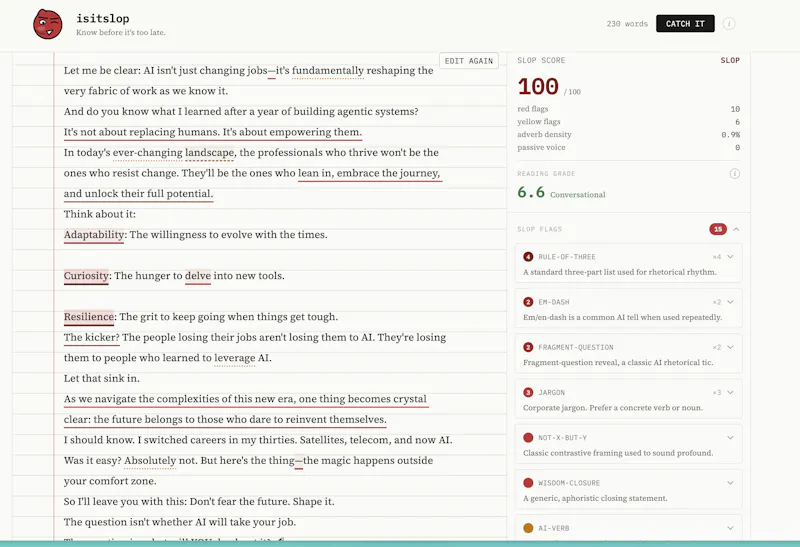Click the 230 words counter
Image resolution: width=800 pixels, height=547 pixels.
627,24
